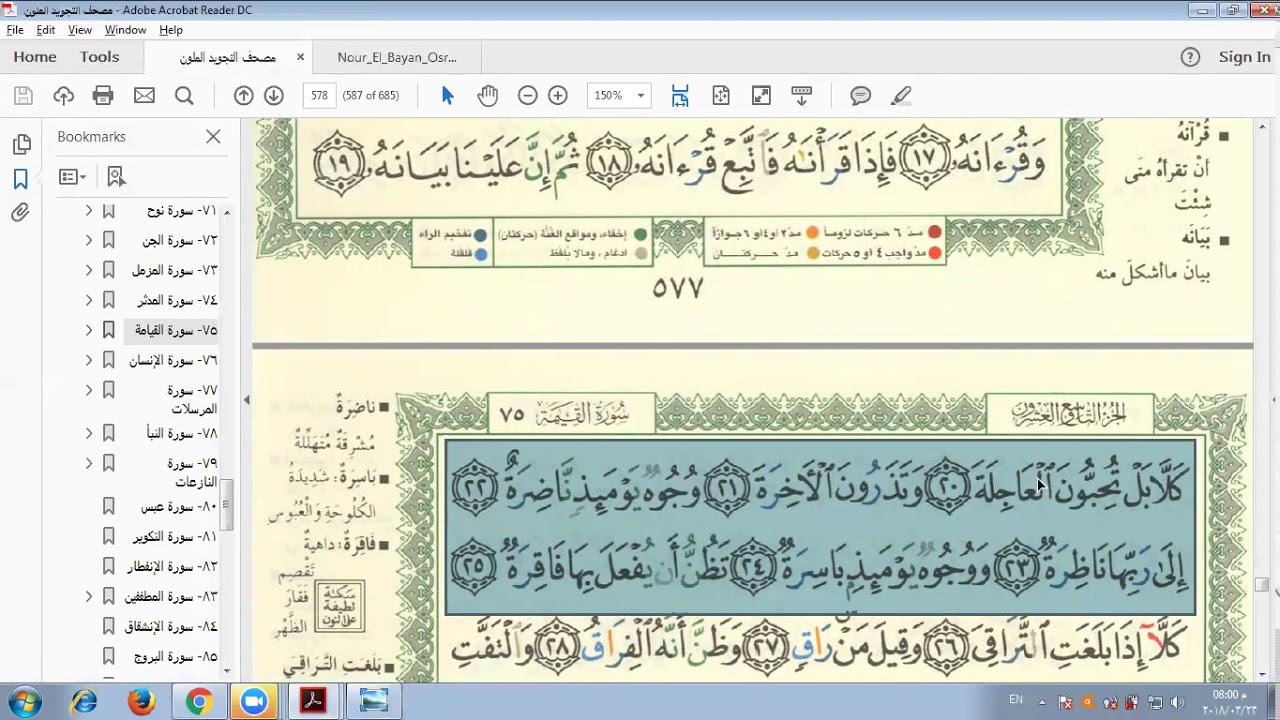Expand bookmark ٨٣- سورة المطففين
The image size is (1280, 720).
(89, 596)
